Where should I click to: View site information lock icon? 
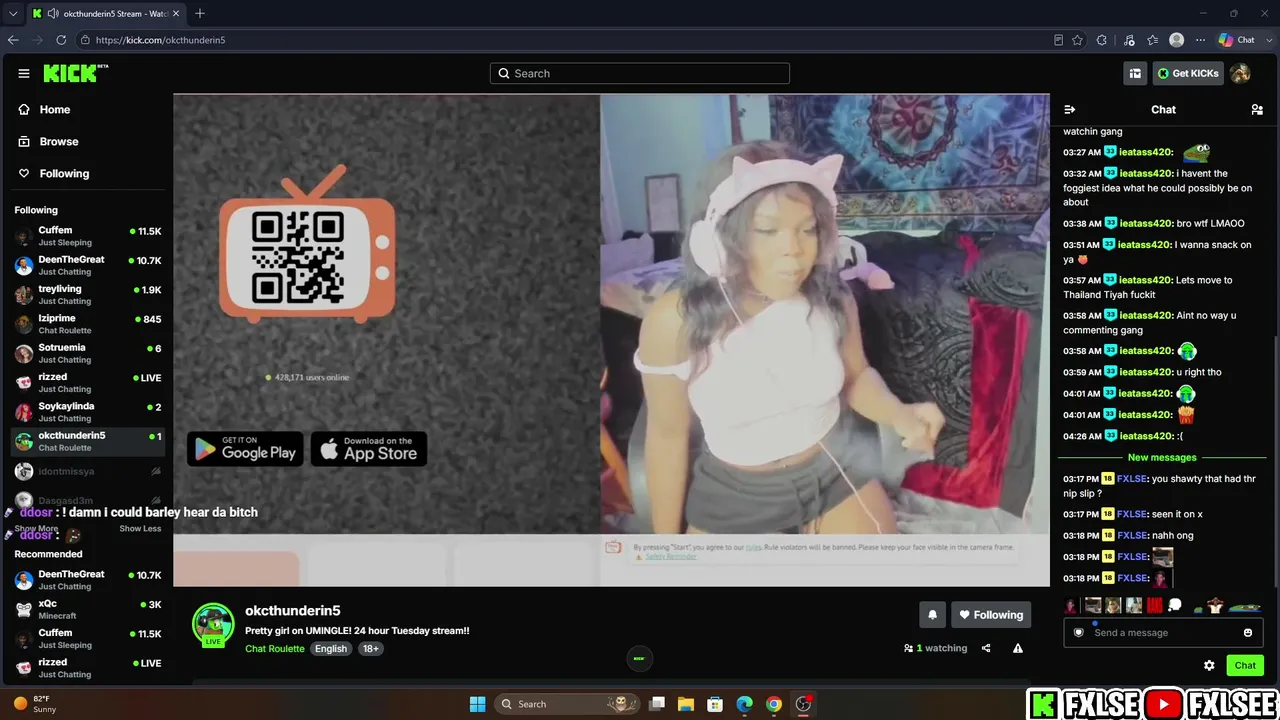pos(85,40)
